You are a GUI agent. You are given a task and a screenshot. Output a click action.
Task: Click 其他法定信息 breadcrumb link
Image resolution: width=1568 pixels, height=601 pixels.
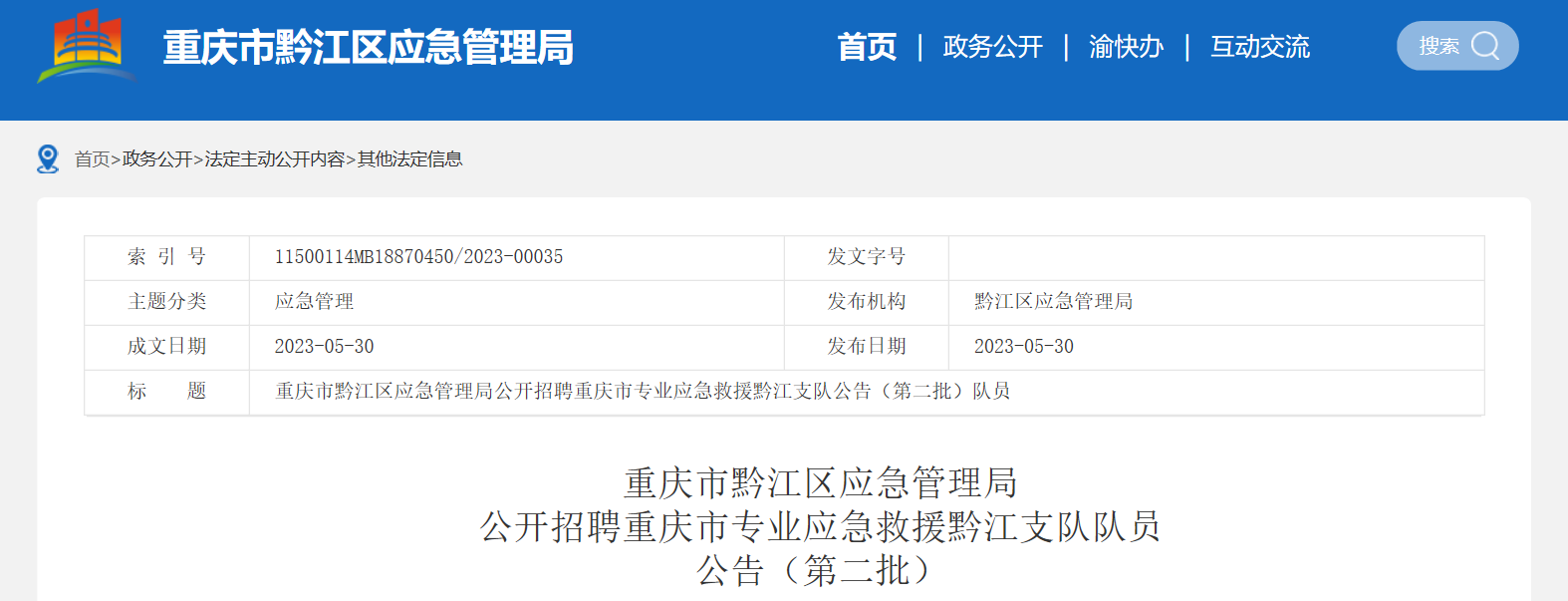(409, 159)
